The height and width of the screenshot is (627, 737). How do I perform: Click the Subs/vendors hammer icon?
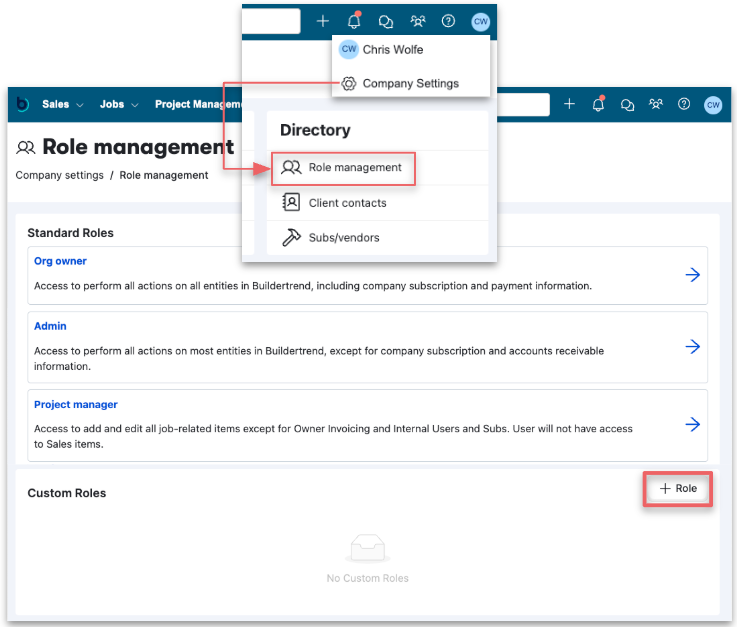pyautogui.click(x=291, y=237)
